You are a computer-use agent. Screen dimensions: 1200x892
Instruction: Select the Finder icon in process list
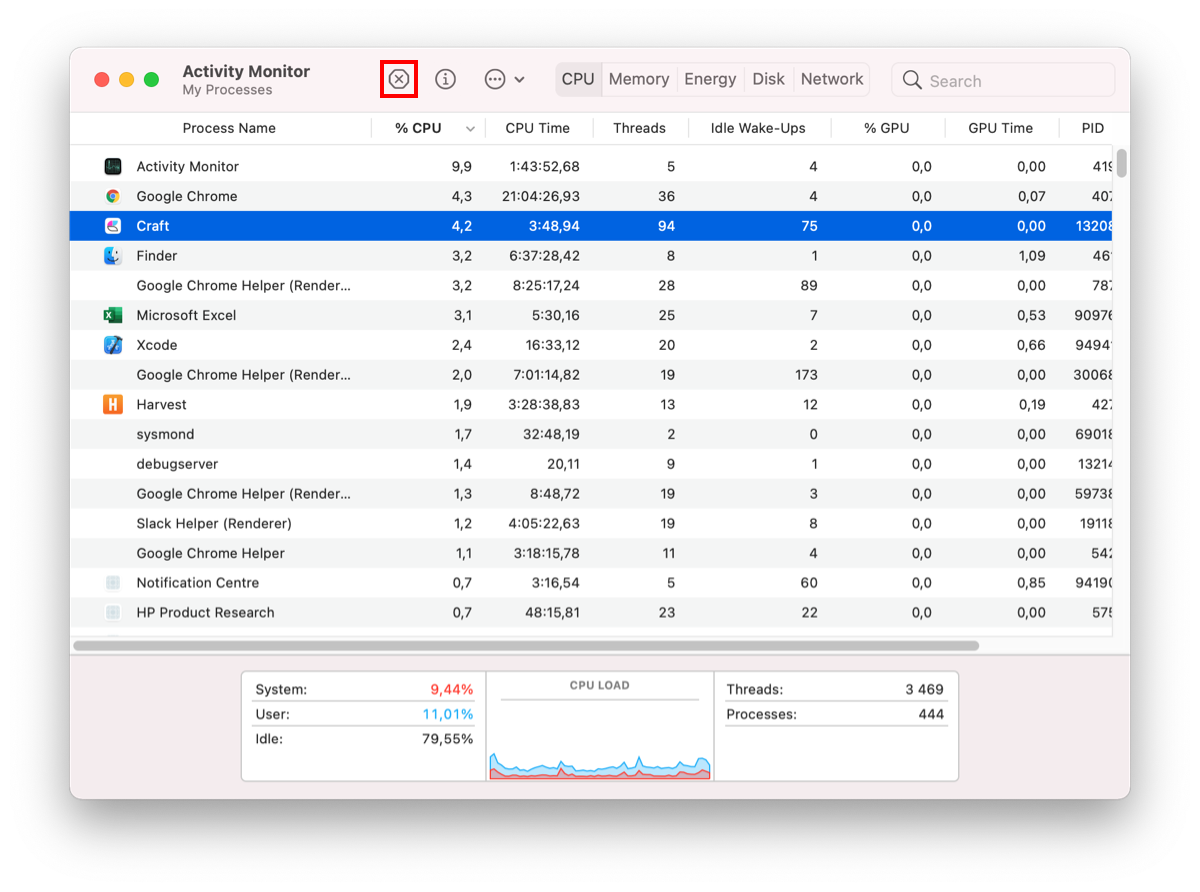click(112, 256)
